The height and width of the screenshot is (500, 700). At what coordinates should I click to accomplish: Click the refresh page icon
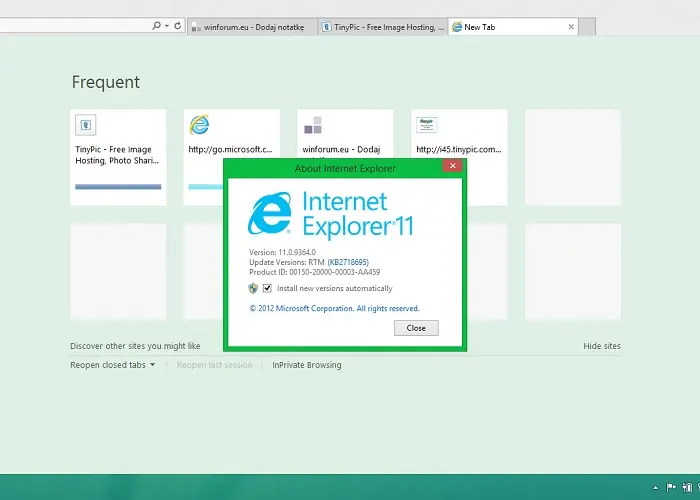click(178, 26)
